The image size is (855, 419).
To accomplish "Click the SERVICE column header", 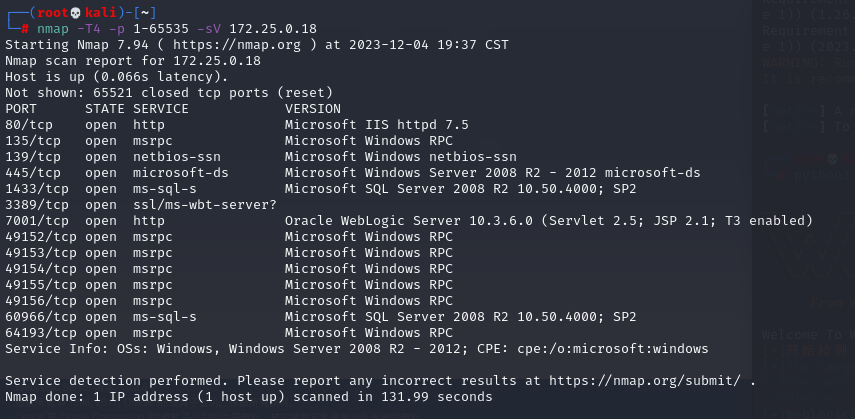I will click(161, 109).
